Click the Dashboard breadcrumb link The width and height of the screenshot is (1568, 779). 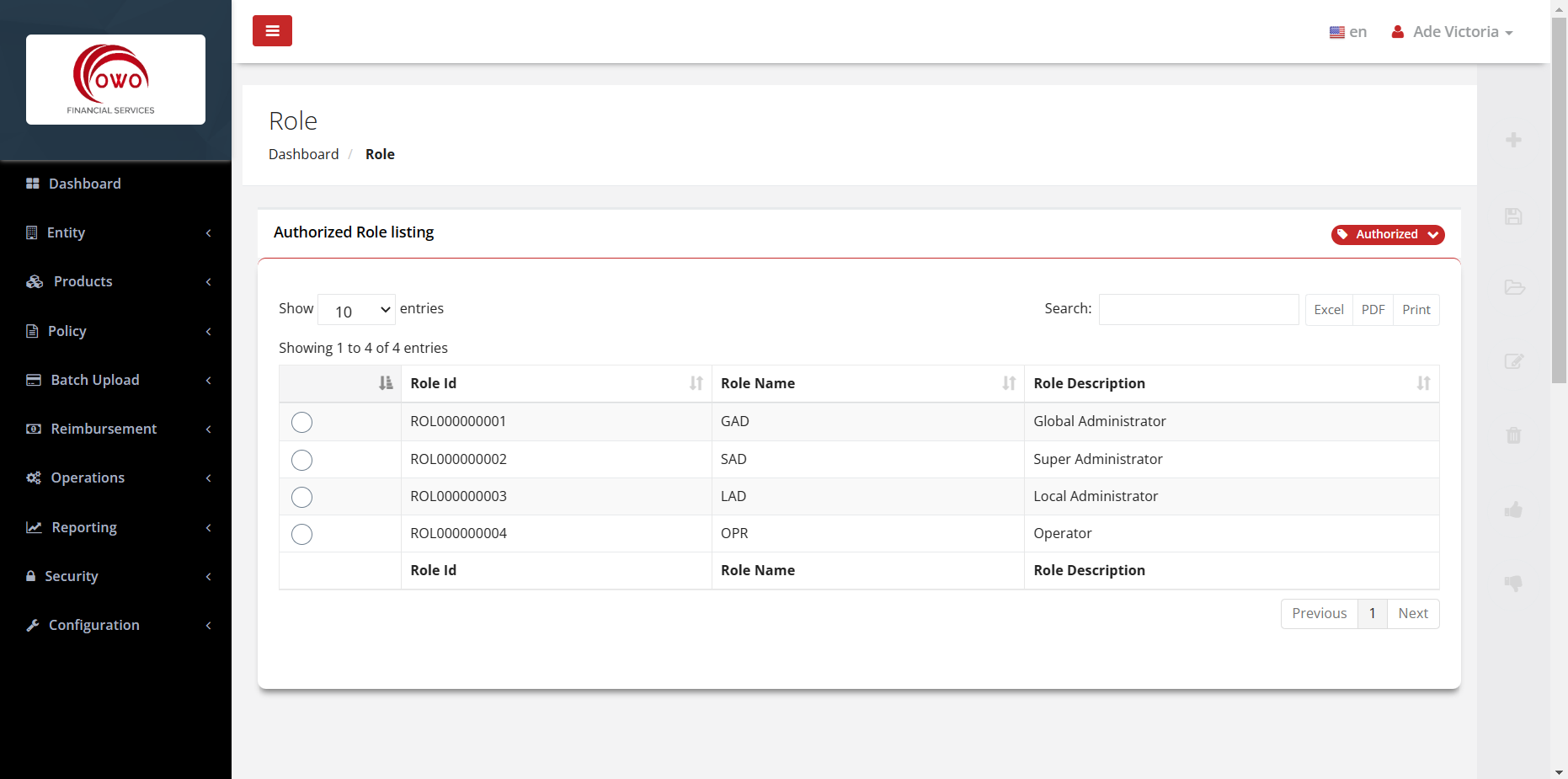[x=303, y=154]
